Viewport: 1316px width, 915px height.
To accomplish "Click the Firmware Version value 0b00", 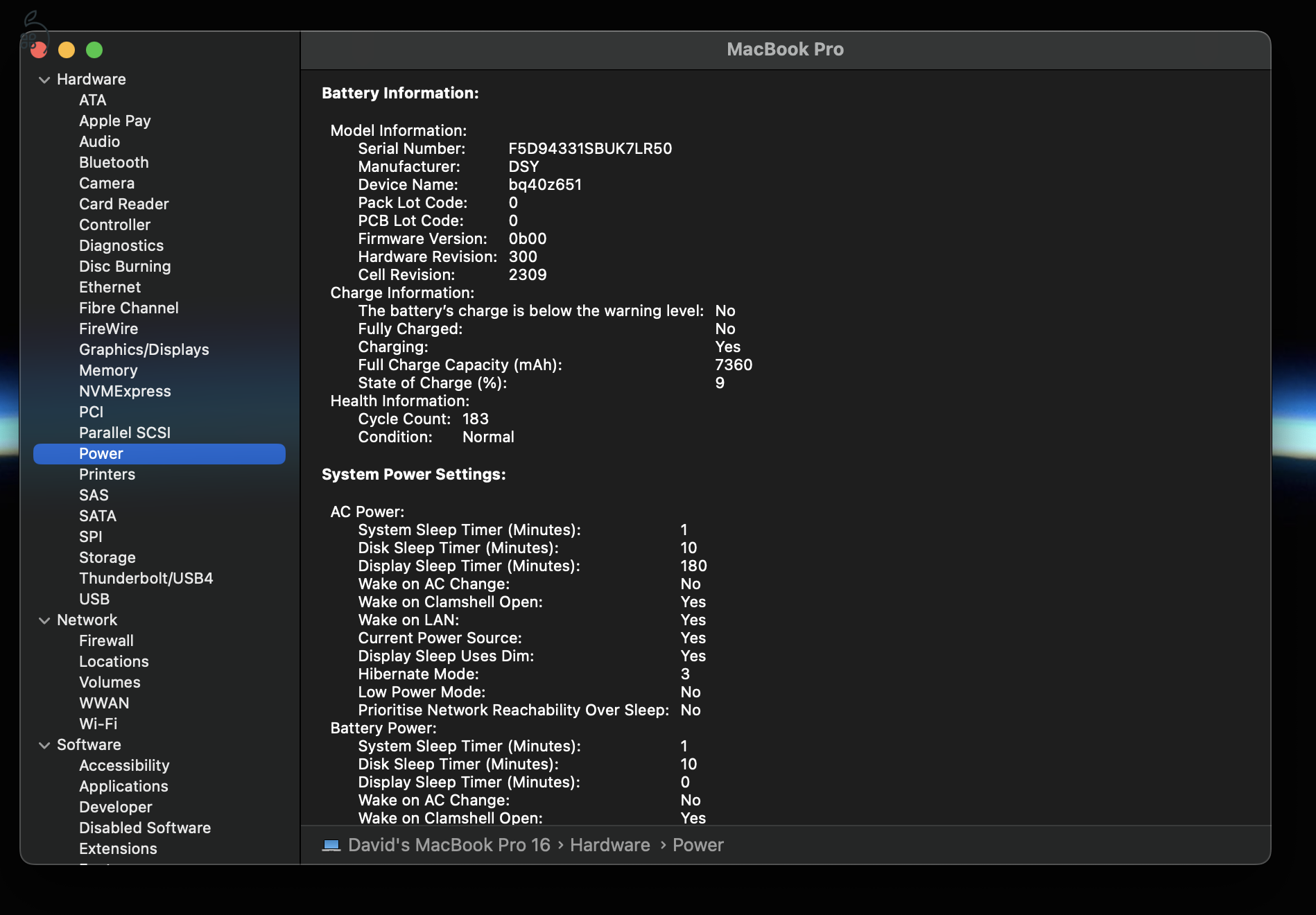I will click(527, 238).
